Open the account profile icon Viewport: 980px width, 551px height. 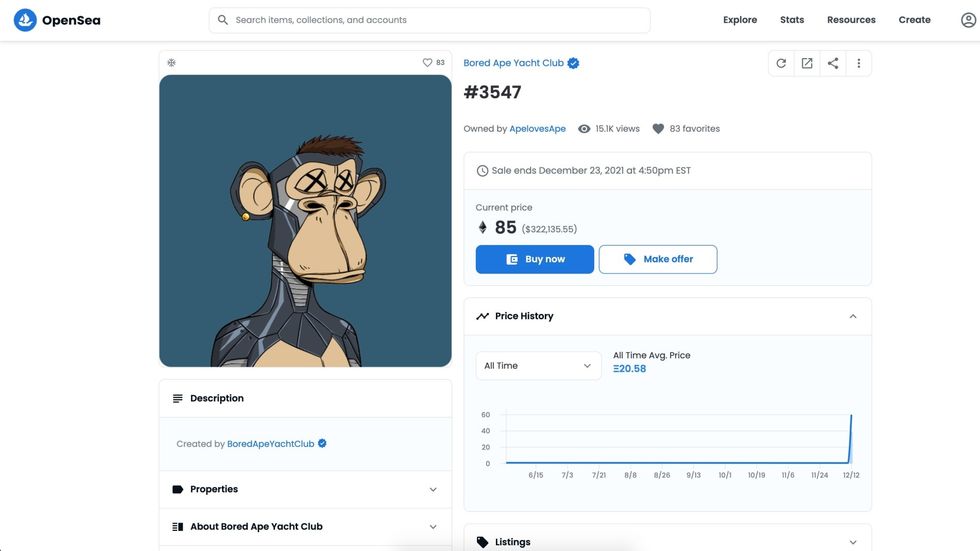pos(968,20)
